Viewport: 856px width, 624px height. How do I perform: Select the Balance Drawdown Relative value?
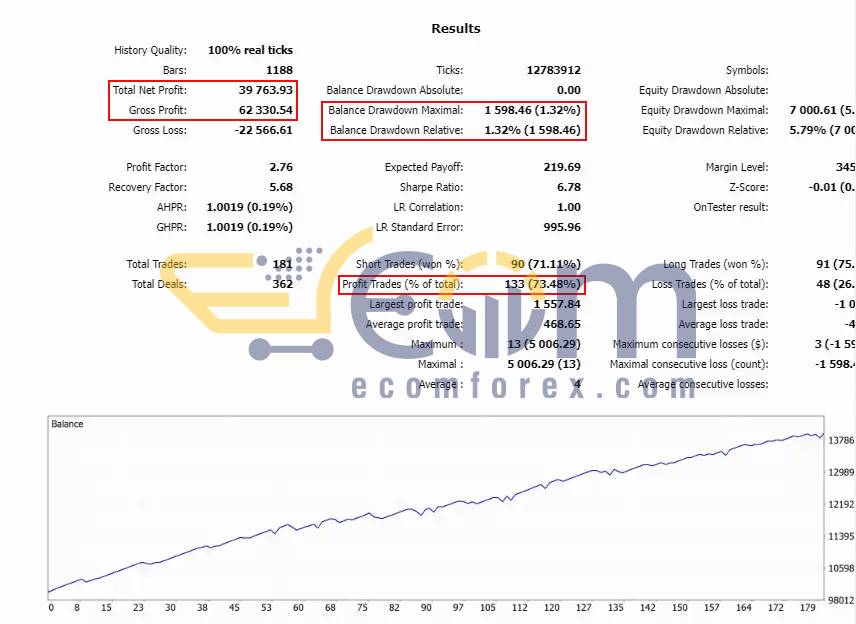pos(532,130)
